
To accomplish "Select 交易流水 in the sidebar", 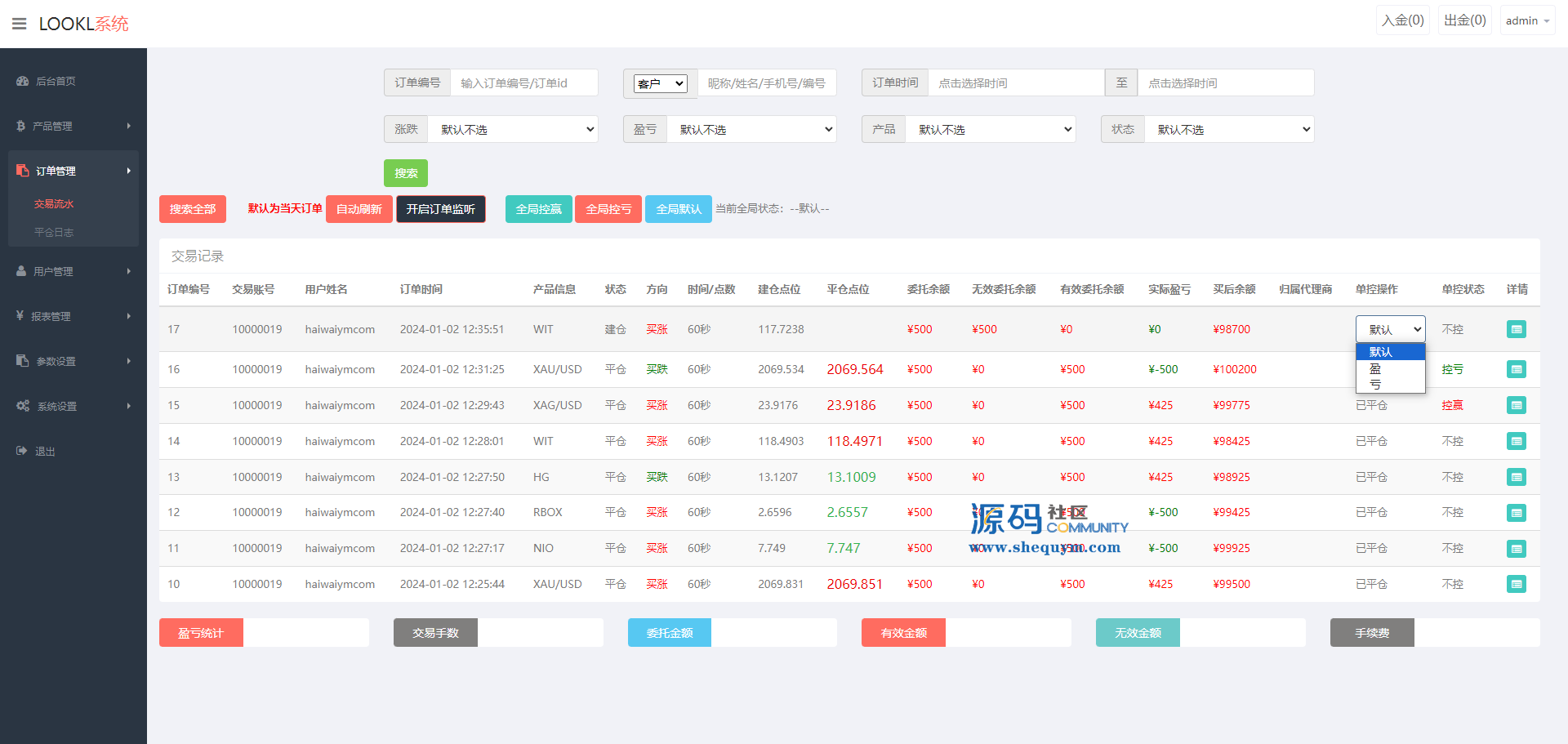I will coord(54,204).
